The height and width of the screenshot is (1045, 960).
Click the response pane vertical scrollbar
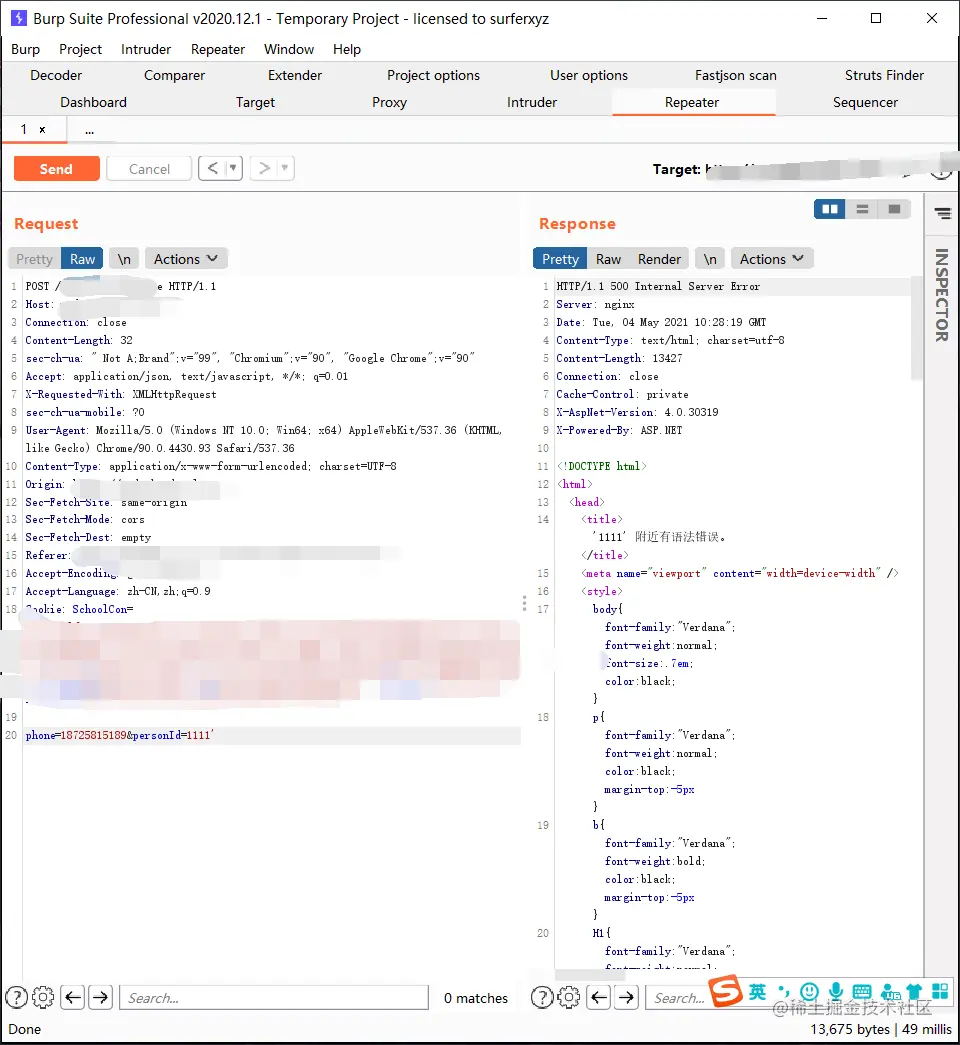click(917, 329)
